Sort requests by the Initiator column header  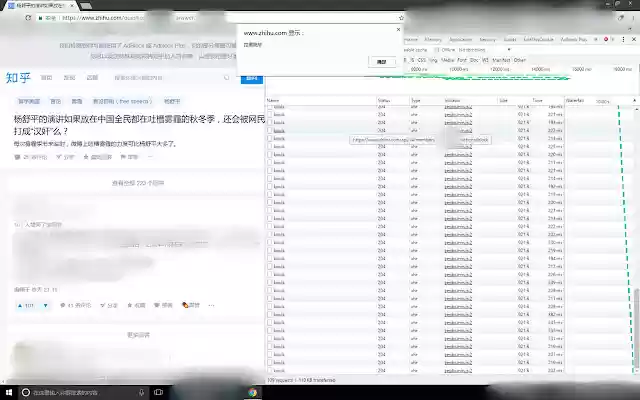click(x=470, y=100)
